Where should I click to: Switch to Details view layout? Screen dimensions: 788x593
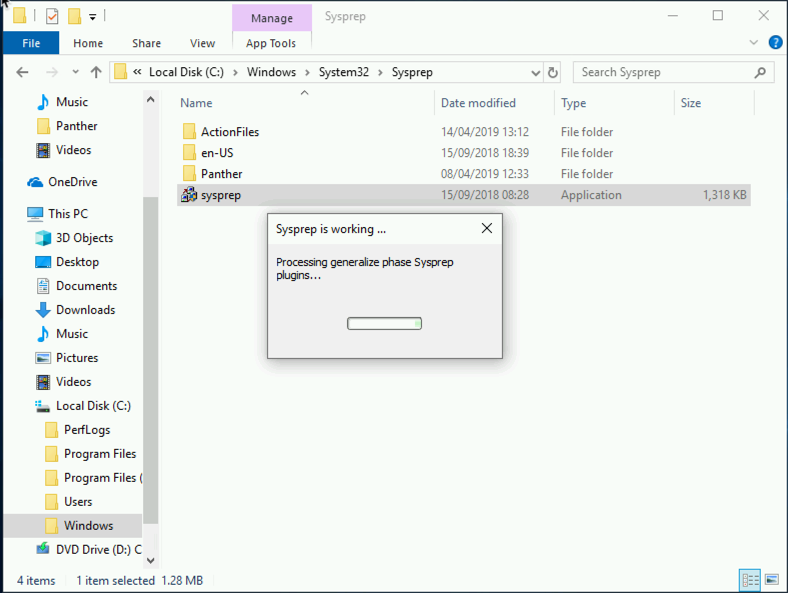click(x=750, y=580)
